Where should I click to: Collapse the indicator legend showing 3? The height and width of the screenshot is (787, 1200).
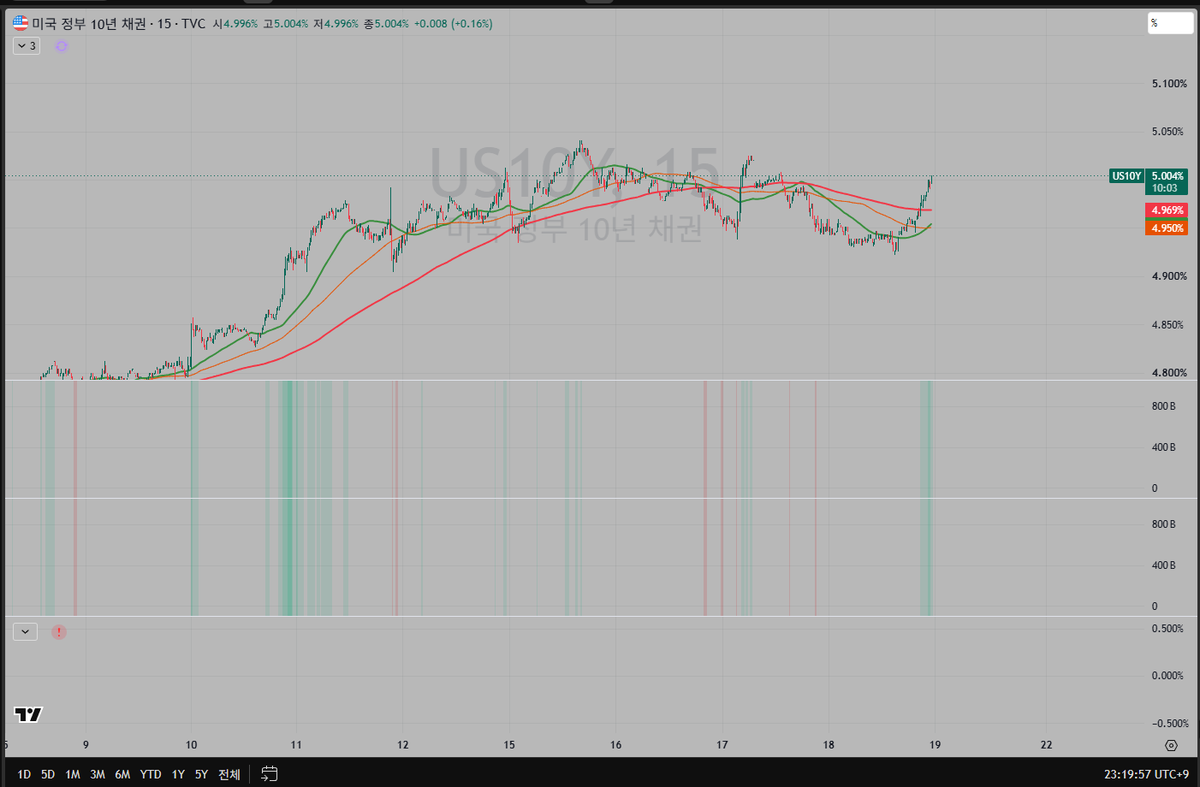tap(26, 46)
